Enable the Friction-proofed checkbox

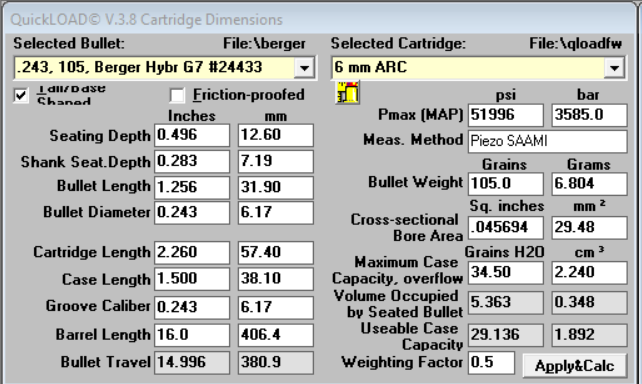pyautogui.click(x=177, y=95)
